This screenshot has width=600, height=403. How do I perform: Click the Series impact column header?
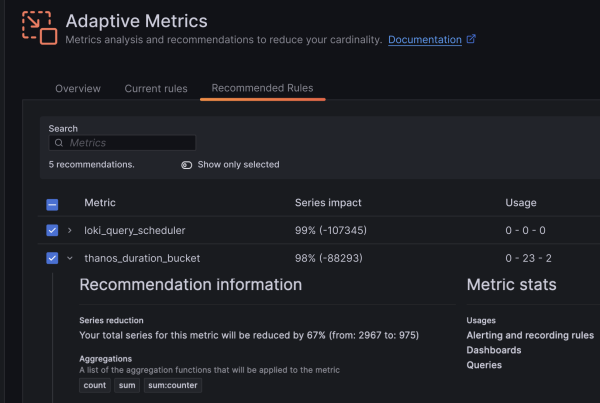(x=328, y=203)
